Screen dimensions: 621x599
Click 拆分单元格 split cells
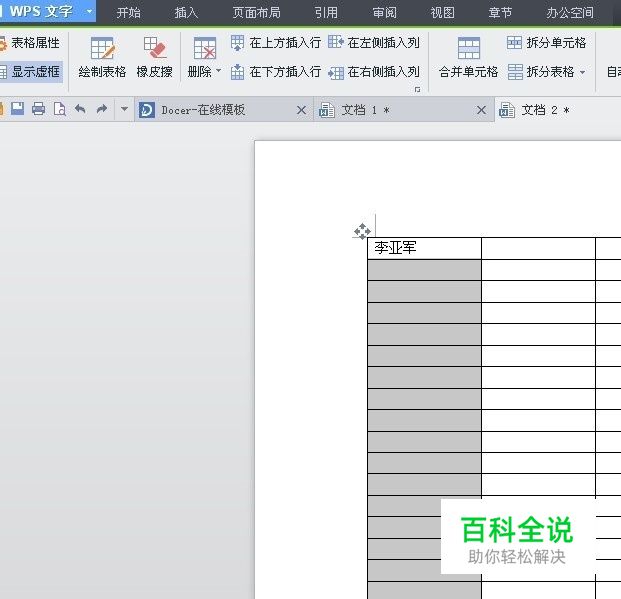pos(546,43)
